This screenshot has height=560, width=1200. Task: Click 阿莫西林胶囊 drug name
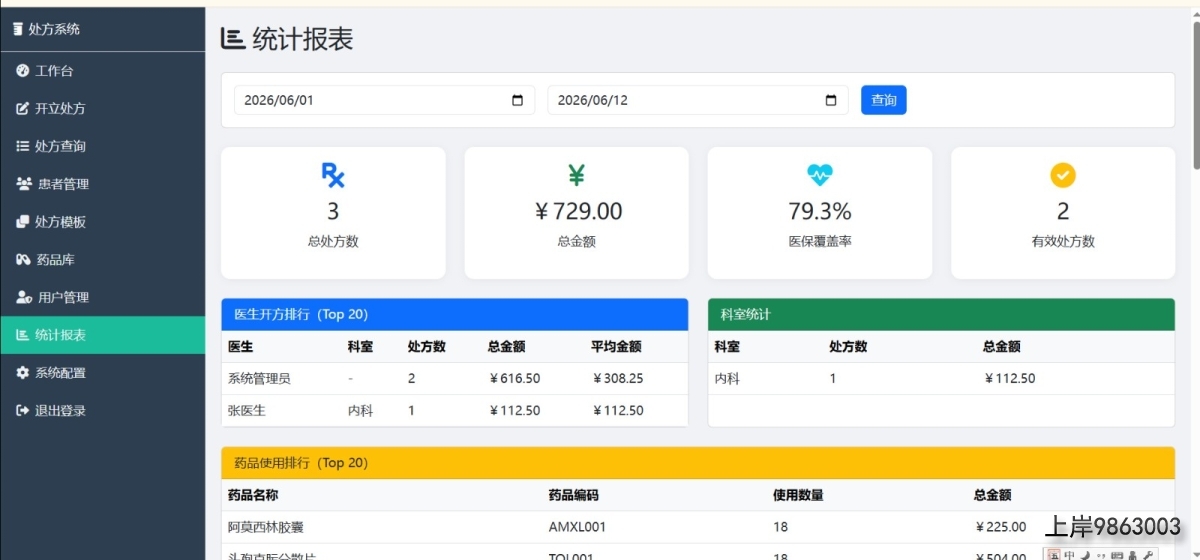265,526
